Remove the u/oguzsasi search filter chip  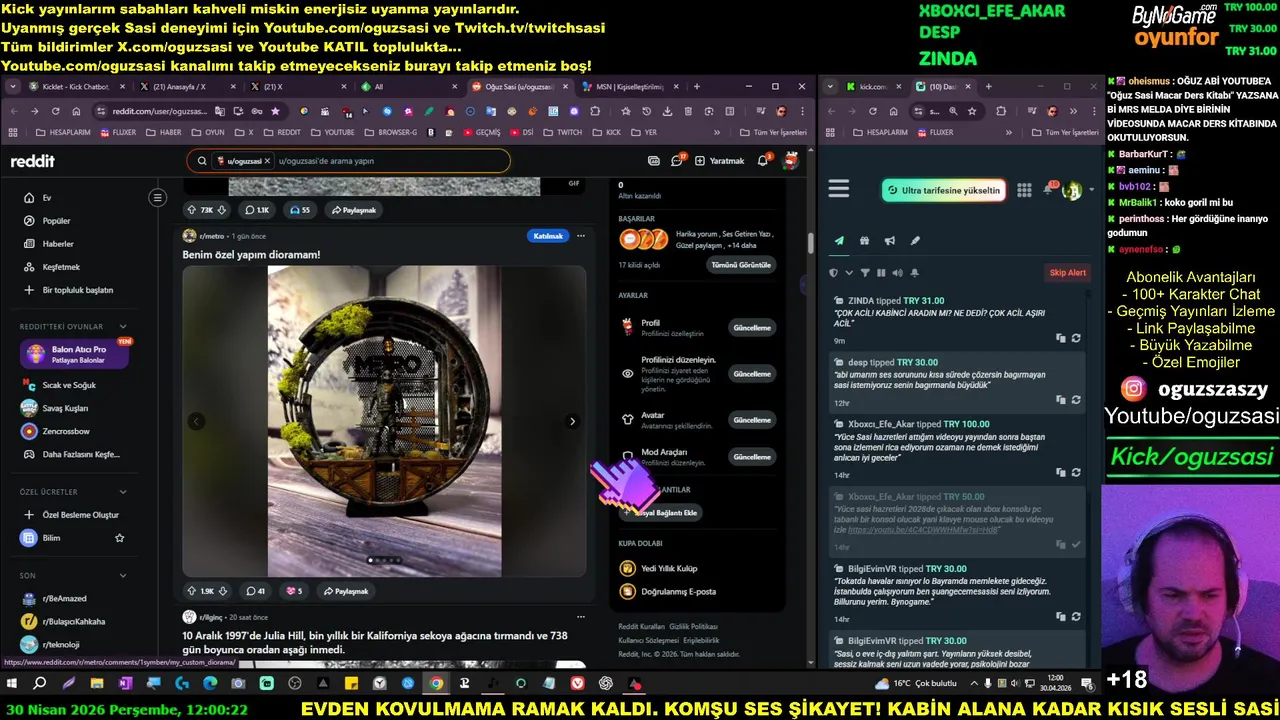[267, 161]
